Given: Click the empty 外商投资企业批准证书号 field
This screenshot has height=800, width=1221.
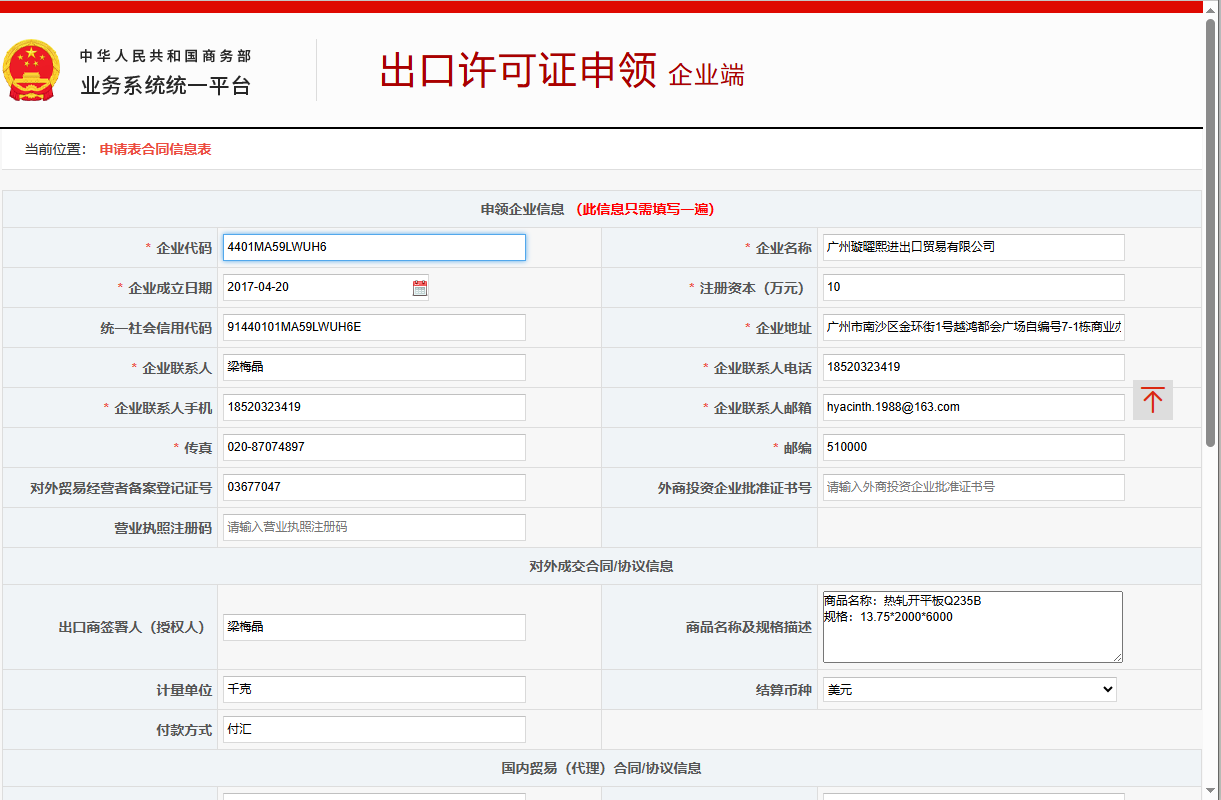Looking at the screenshot, I should point(973,487).
